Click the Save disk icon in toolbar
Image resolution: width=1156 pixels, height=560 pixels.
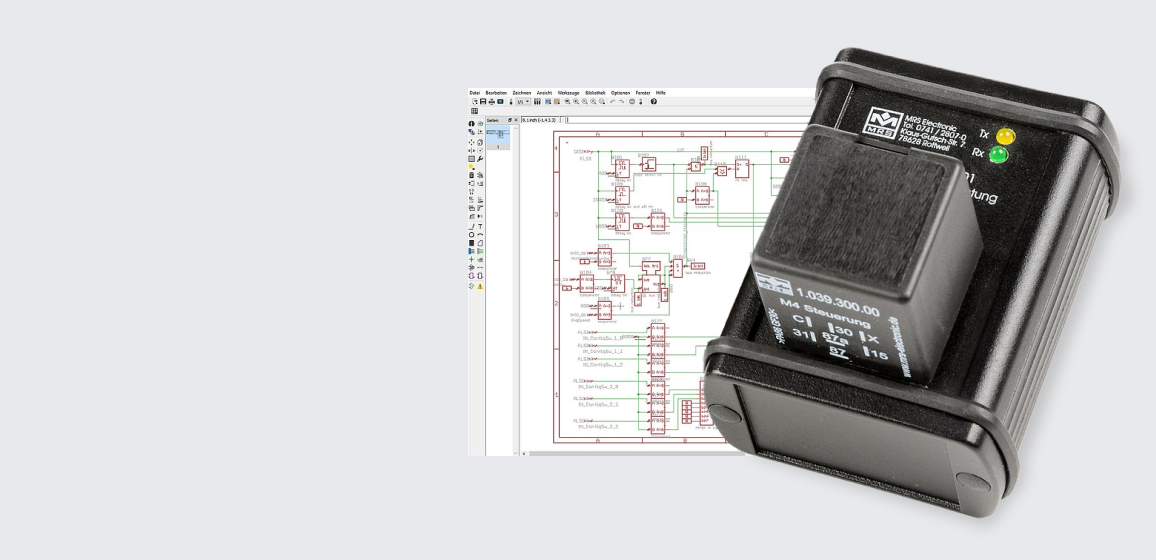(x=483, y=102)
